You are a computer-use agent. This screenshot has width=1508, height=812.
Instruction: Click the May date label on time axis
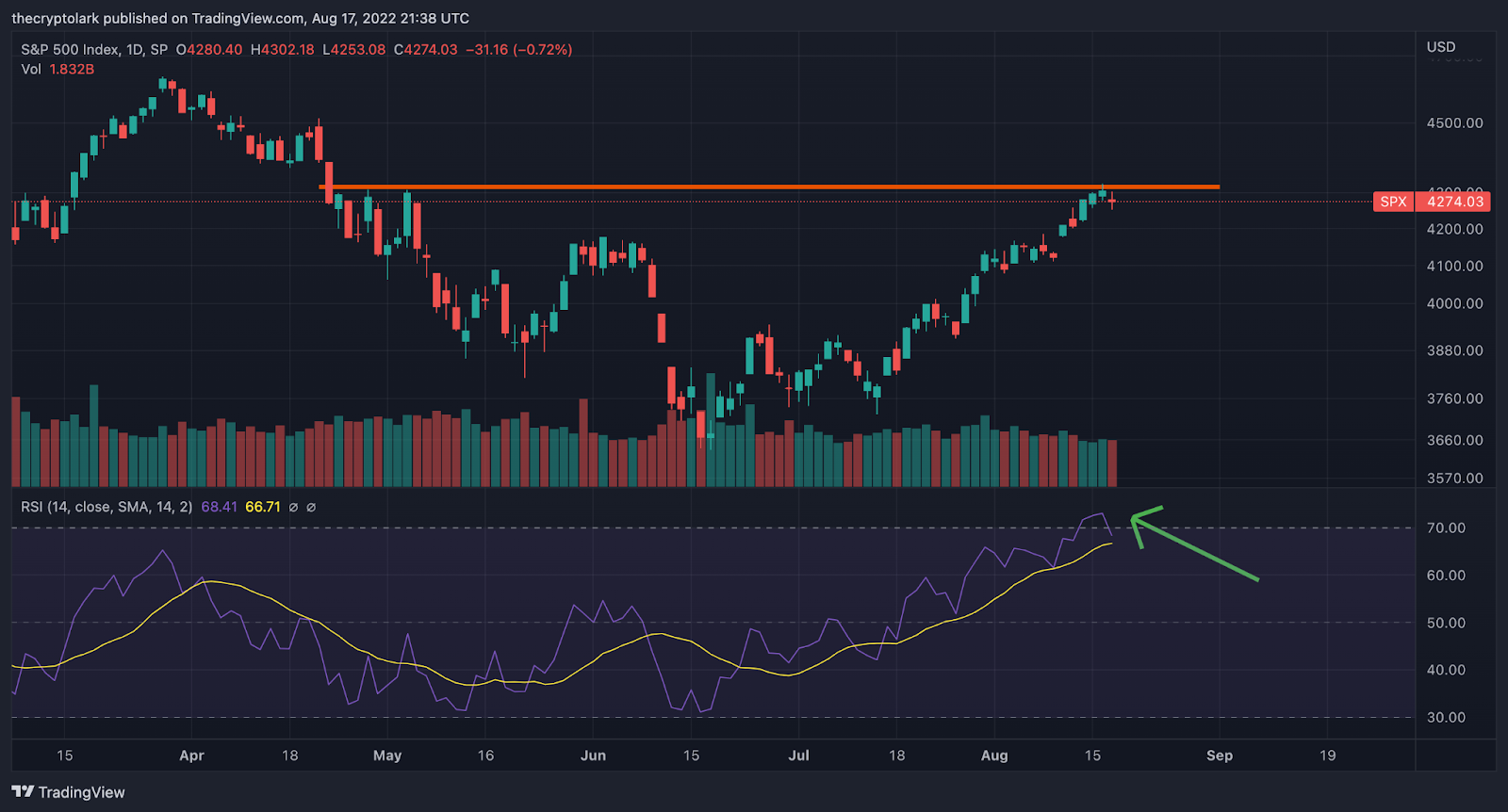[x=387, y=755]
